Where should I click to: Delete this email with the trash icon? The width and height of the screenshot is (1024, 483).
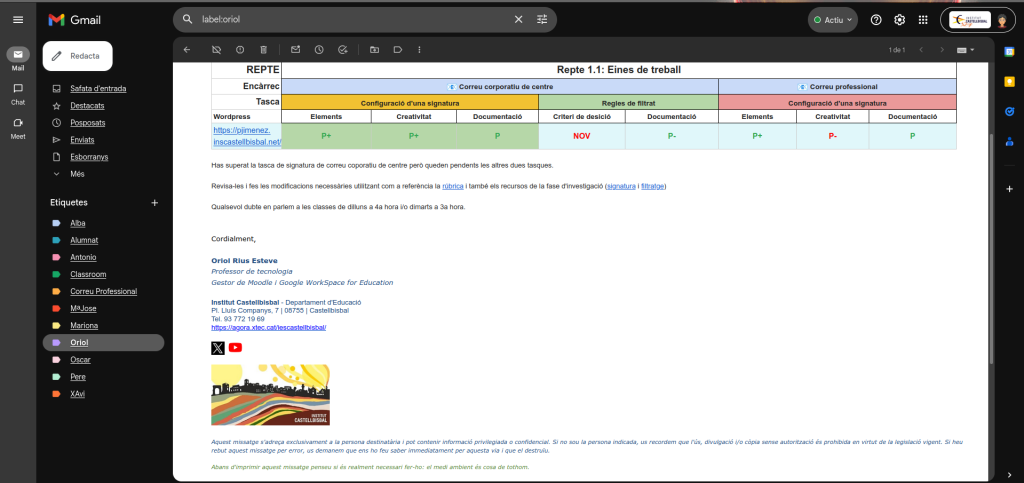point(263,49)
